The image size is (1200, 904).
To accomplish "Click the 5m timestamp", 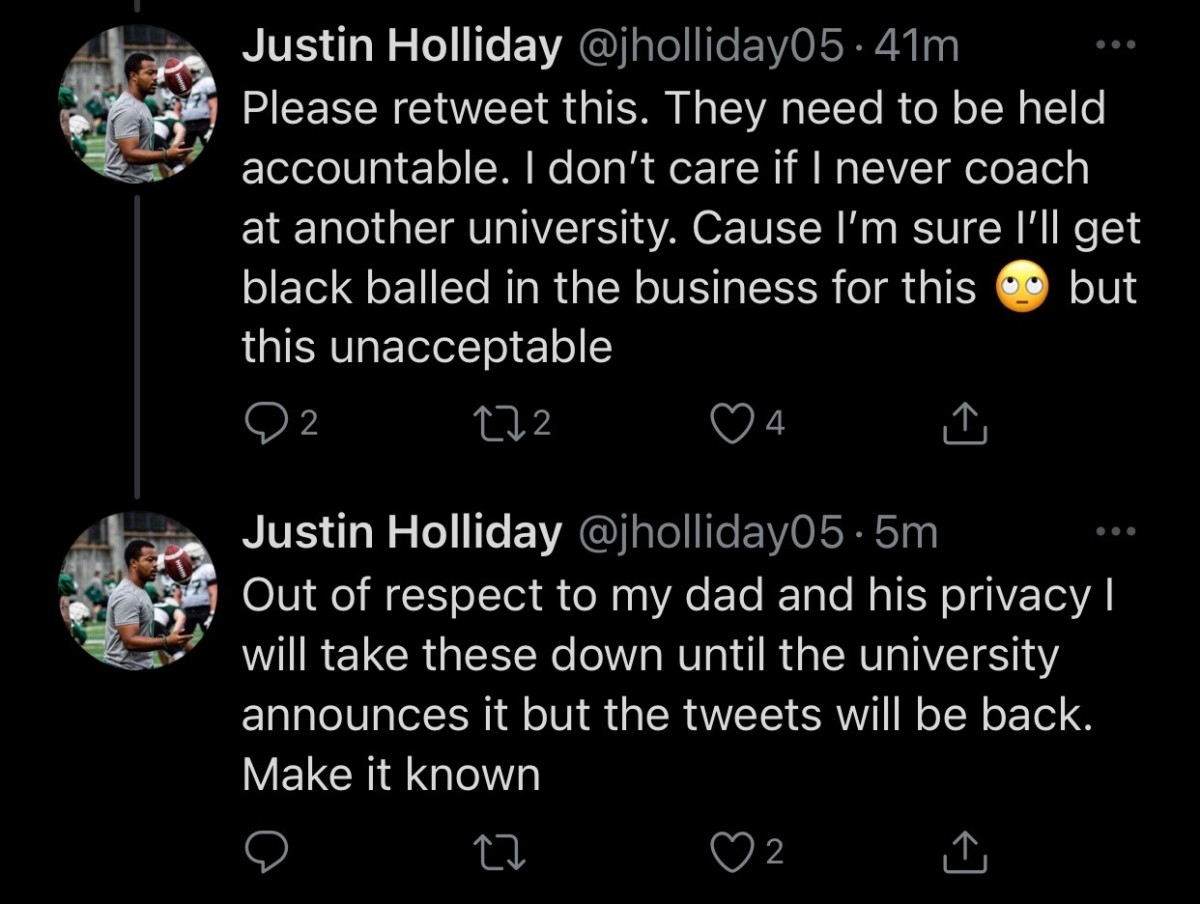I will click(x=906, y=534).
